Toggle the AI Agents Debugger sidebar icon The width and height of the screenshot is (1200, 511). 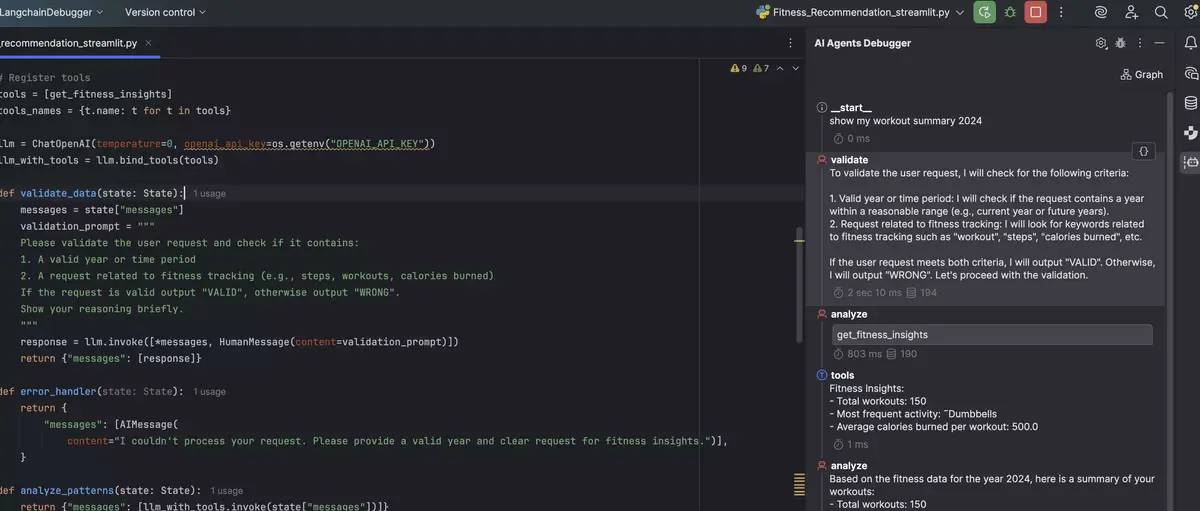point(1190,161)
